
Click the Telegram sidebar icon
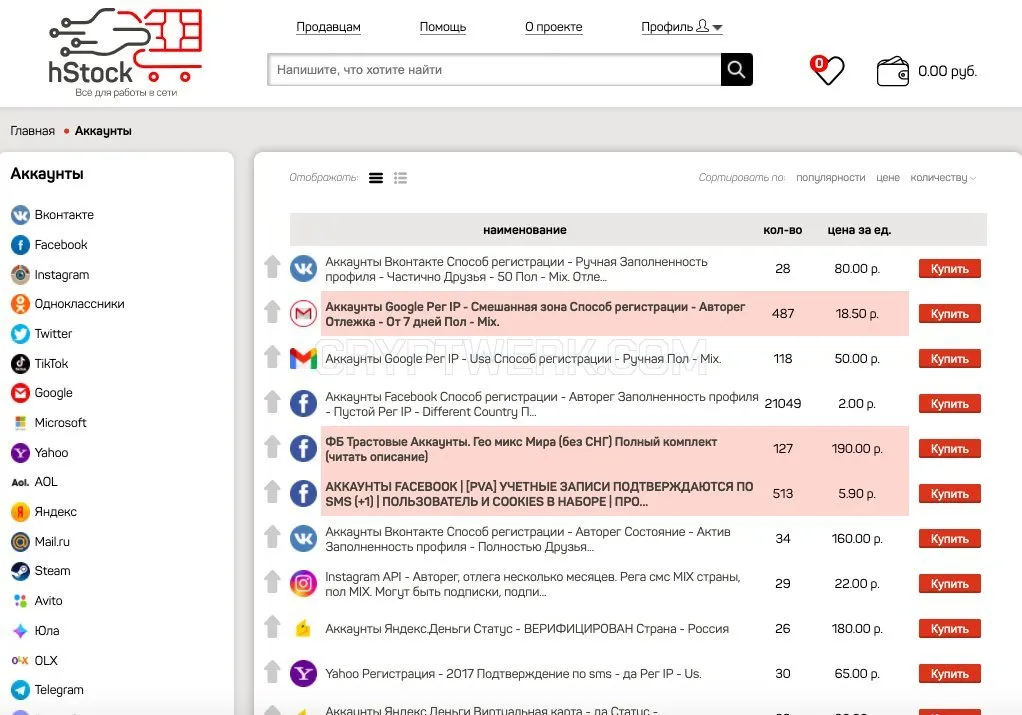(20, 690)
